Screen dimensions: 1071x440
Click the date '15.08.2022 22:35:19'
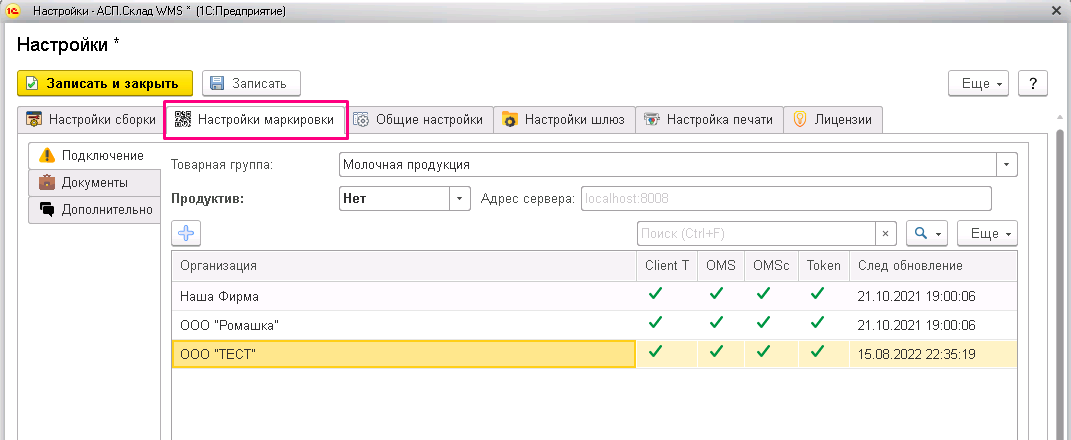pos(917,355)
